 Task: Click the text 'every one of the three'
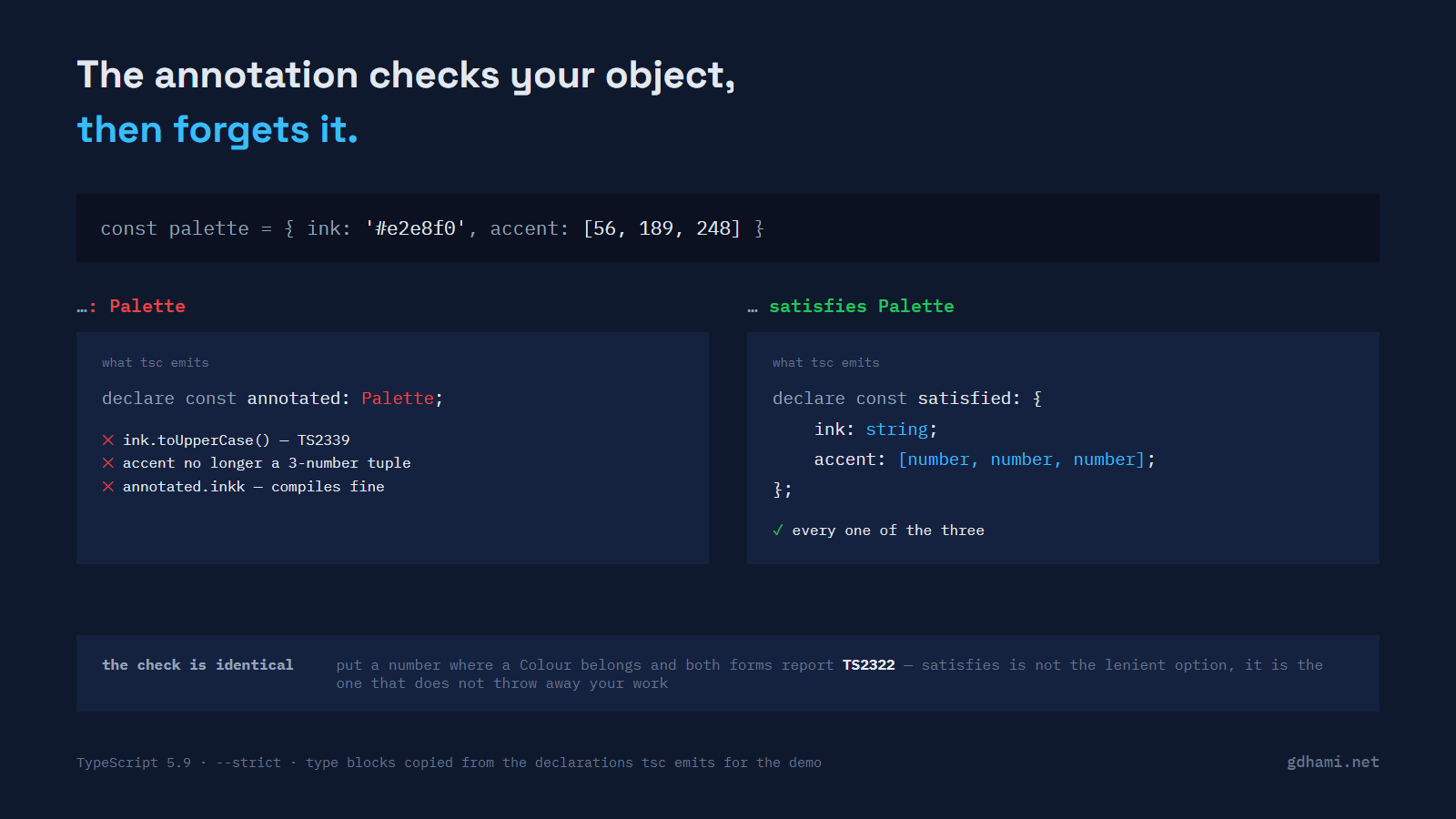point(888,531)
